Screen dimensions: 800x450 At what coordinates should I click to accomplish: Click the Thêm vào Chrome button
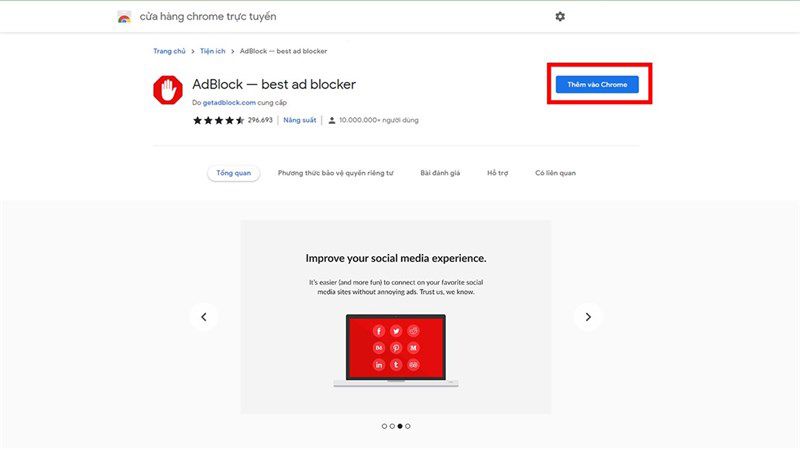pos(597,85)
